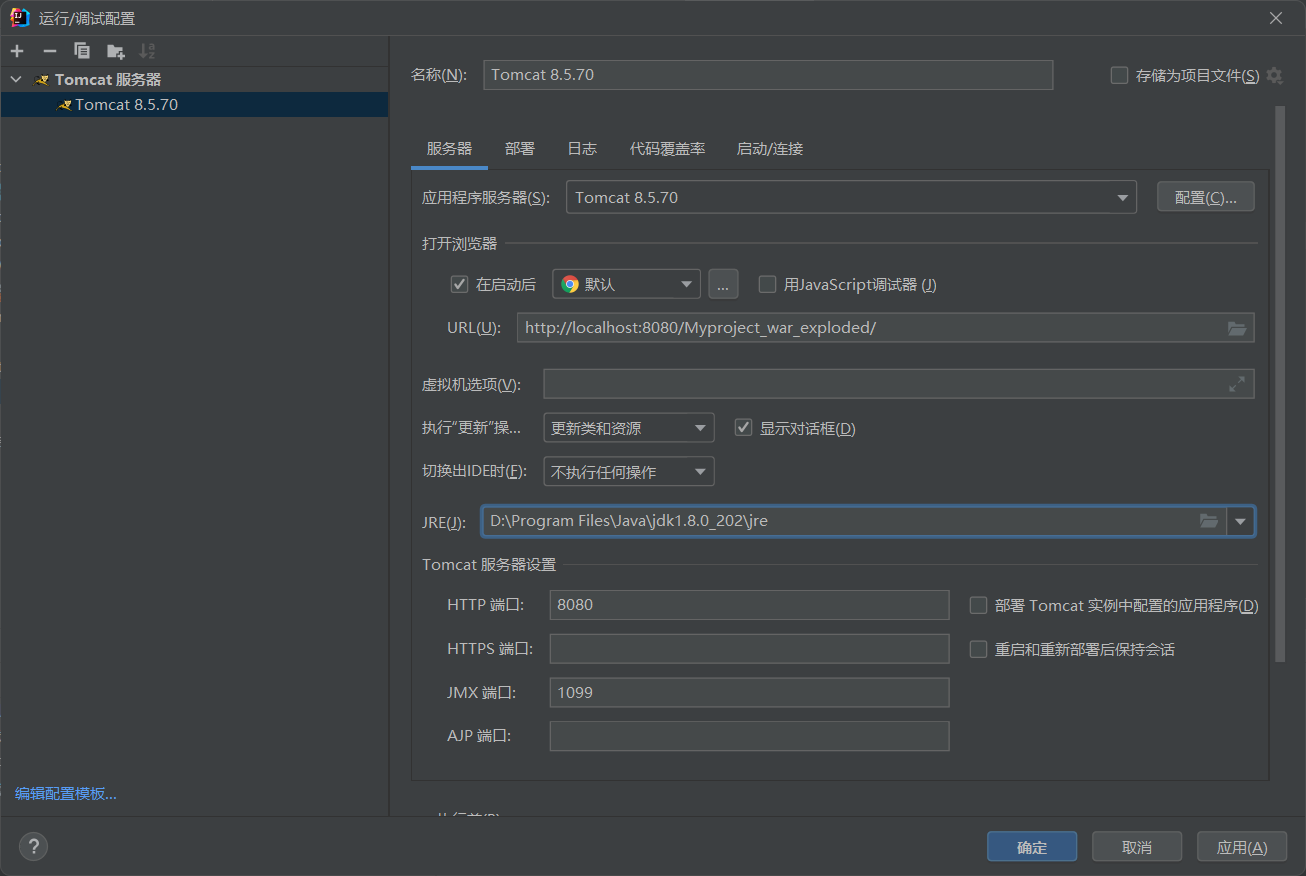
Task: Toggle the Show dialog checkbox
Action: point(743,428)
